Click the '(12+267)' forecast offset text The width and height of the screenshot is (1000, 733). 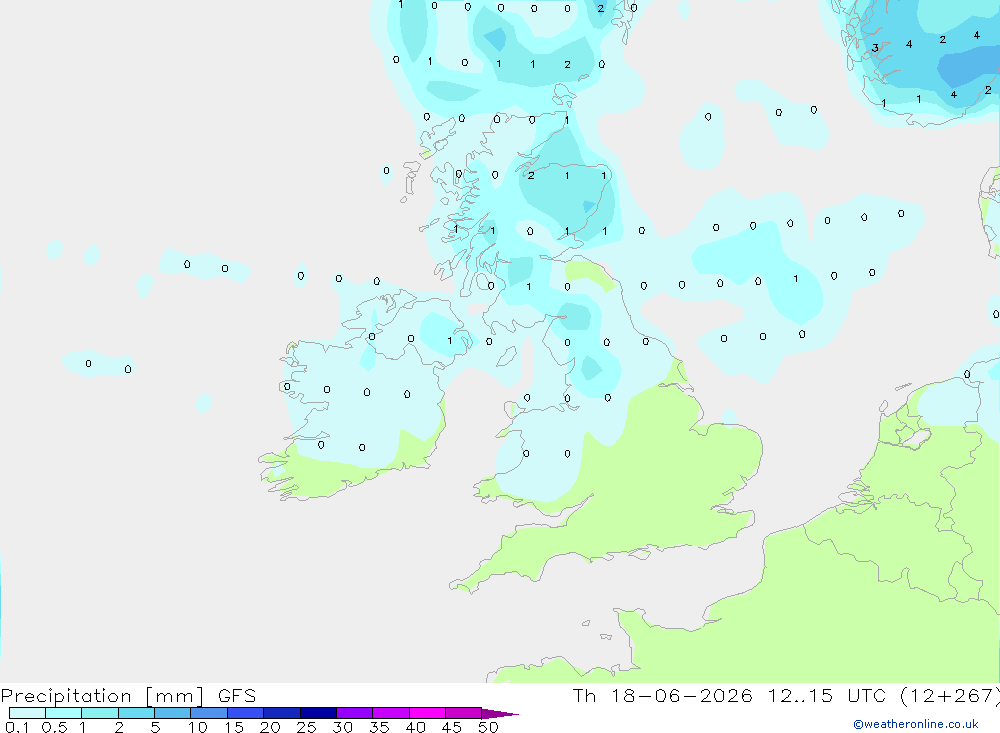pos(950,696)
